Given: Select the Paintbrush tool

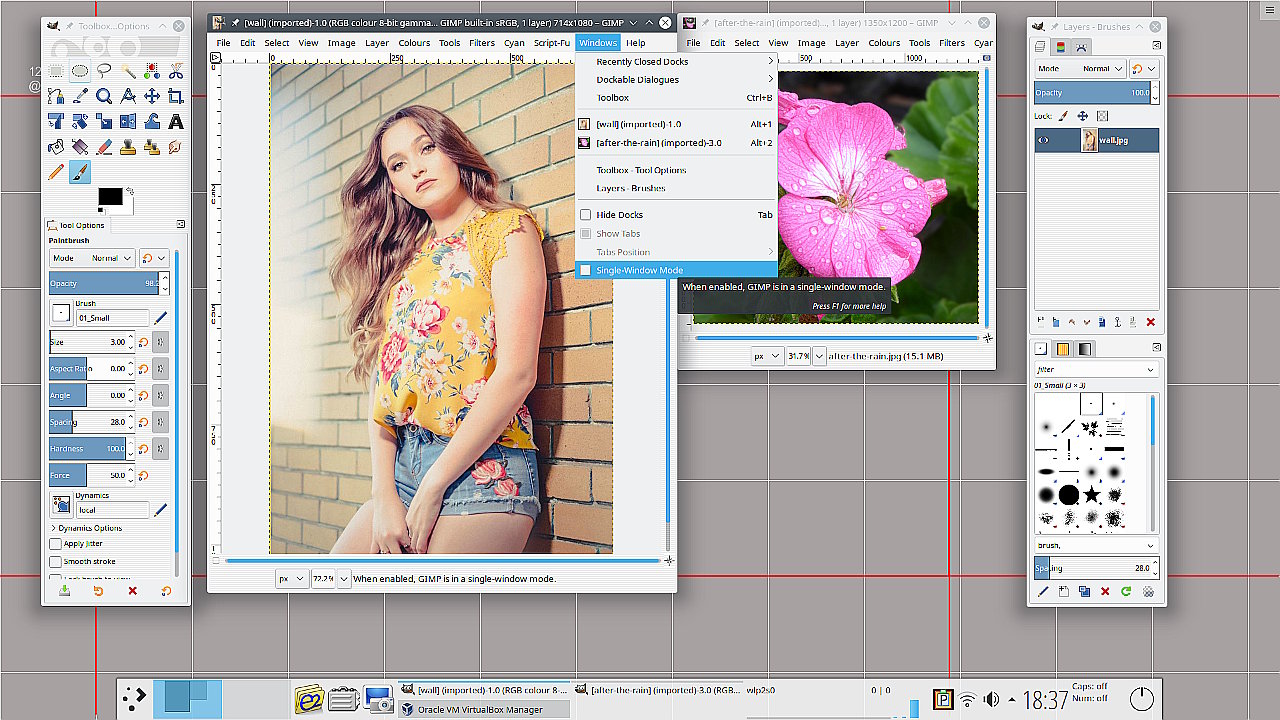Looking at the screenshot, I should 80,173.
